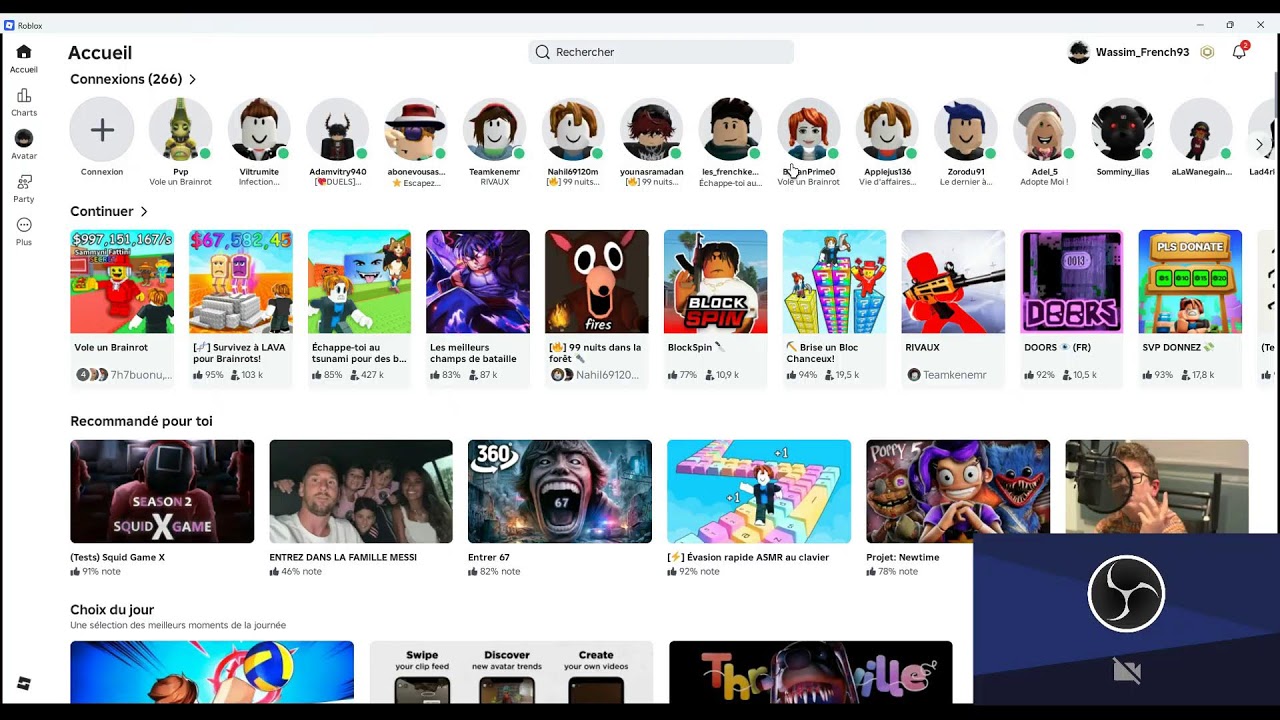Open Teamkenemr's avatar in connections
The height and width of the screenshot is (720, 1280).
[495, 130]
